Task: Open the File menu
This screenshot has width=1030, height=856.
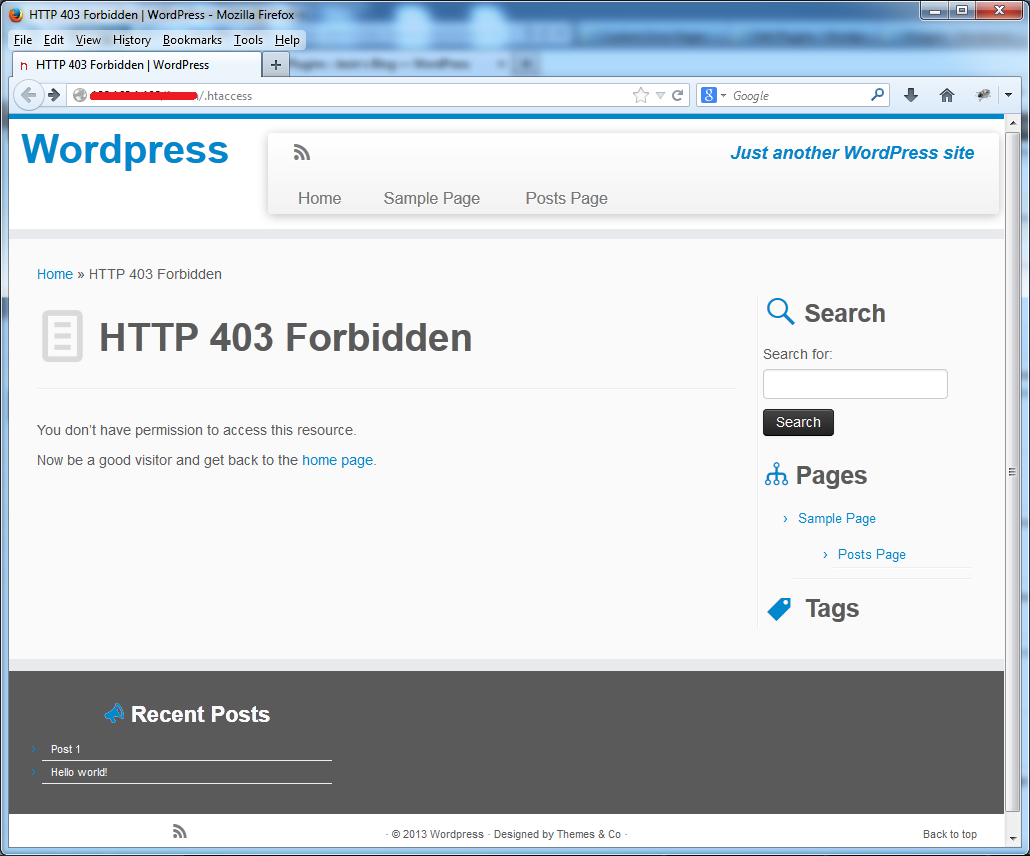Action: (x=23, y=40)
